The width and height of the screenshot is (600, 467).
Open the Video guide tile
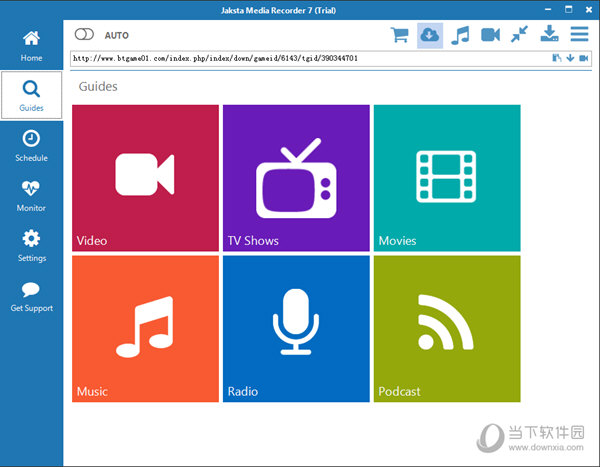pos(145,178)
